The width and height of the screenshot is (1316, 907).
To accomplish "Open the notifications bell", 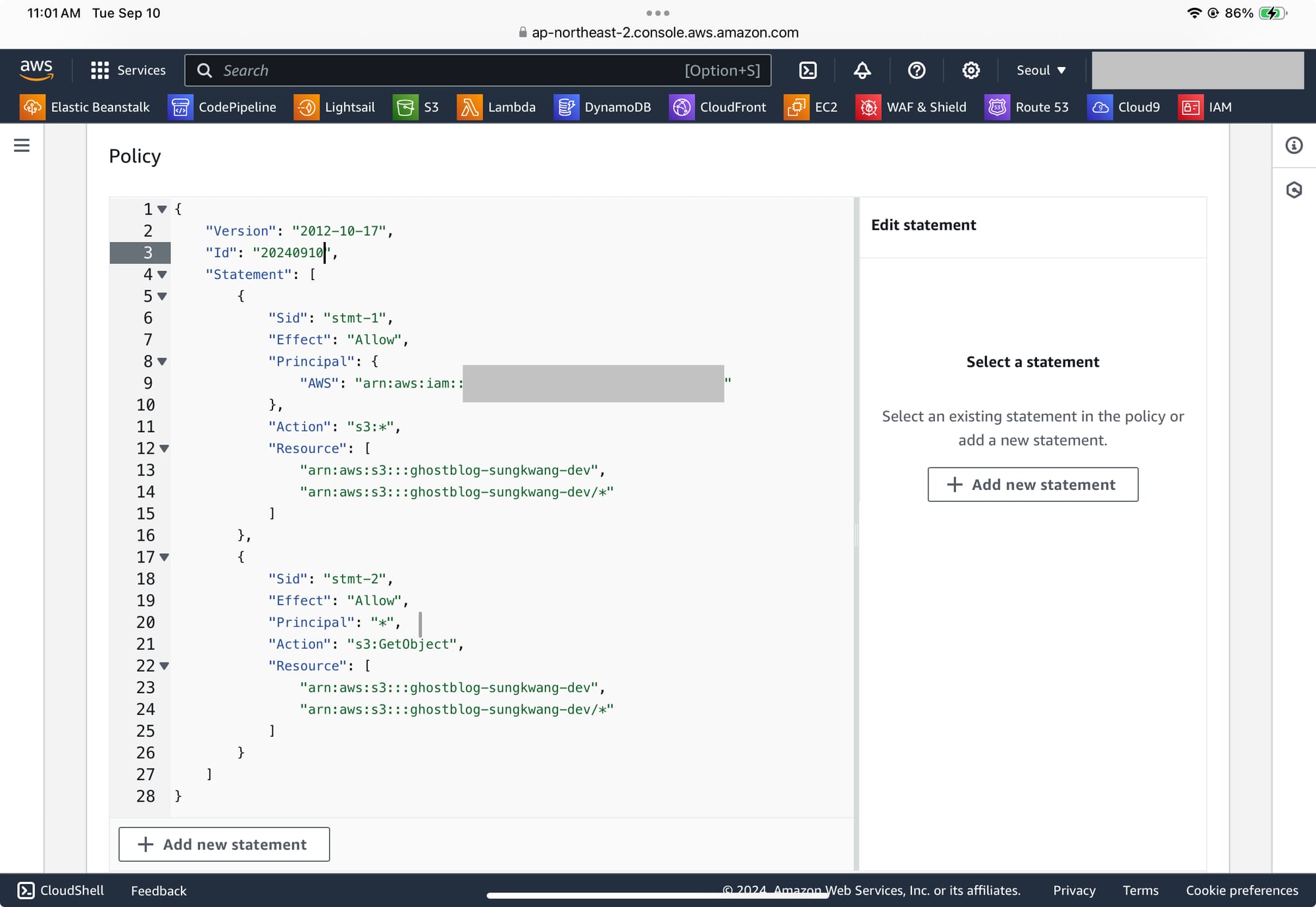I will tap(862, 70).
